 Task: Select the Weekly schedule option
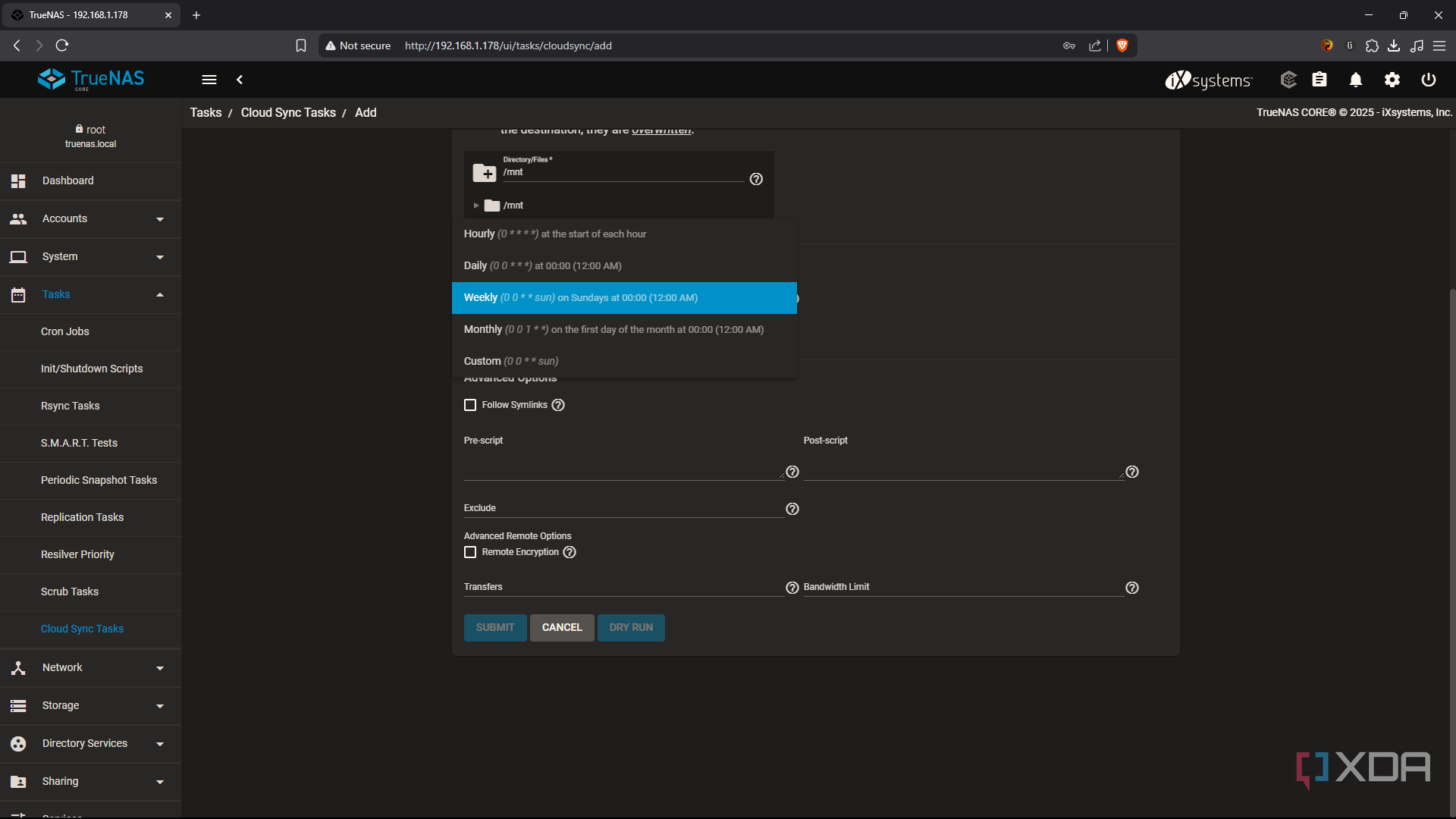click(624, 298)
